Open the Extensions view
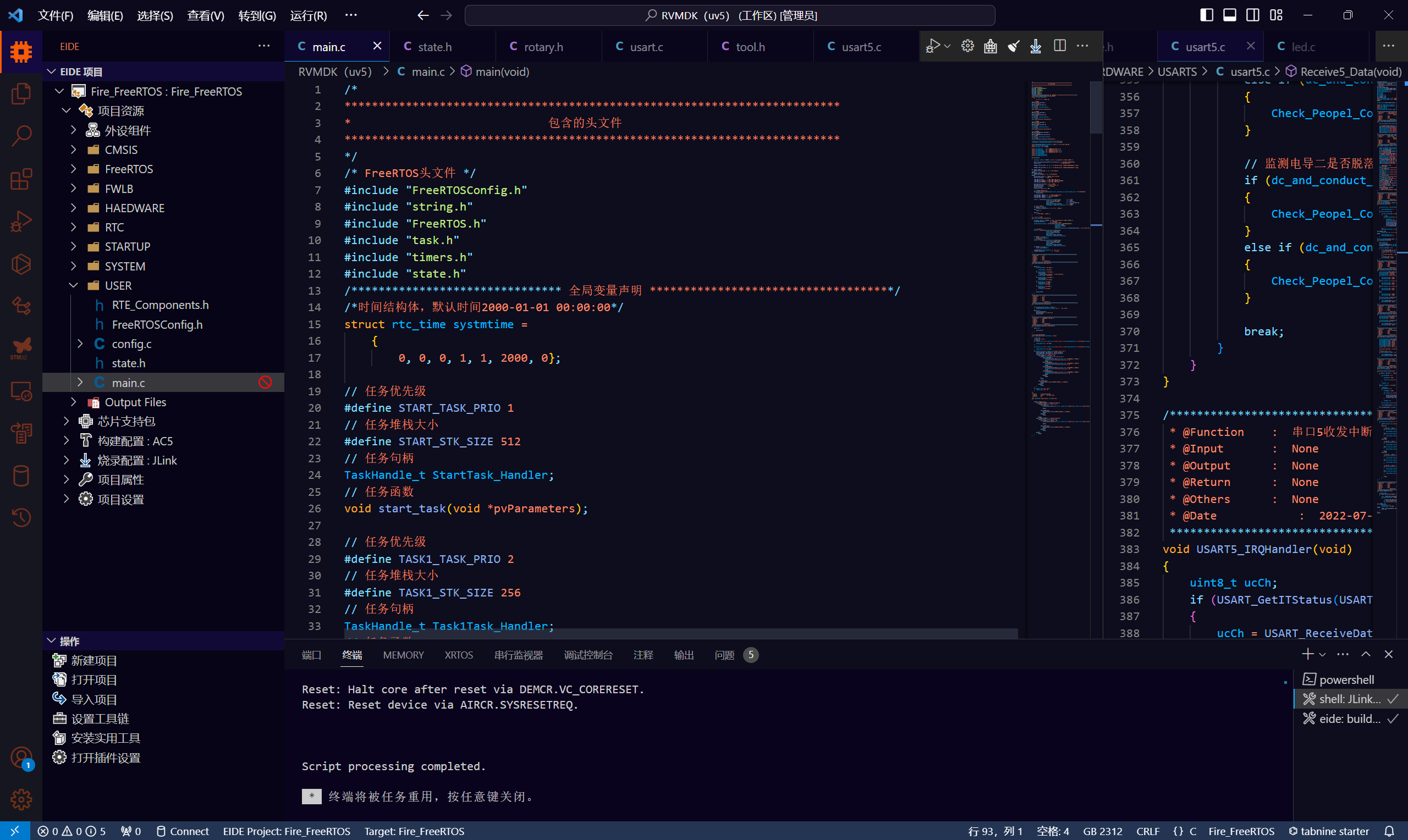Screen dimensions: 1408x840 [x=21, y=179]
